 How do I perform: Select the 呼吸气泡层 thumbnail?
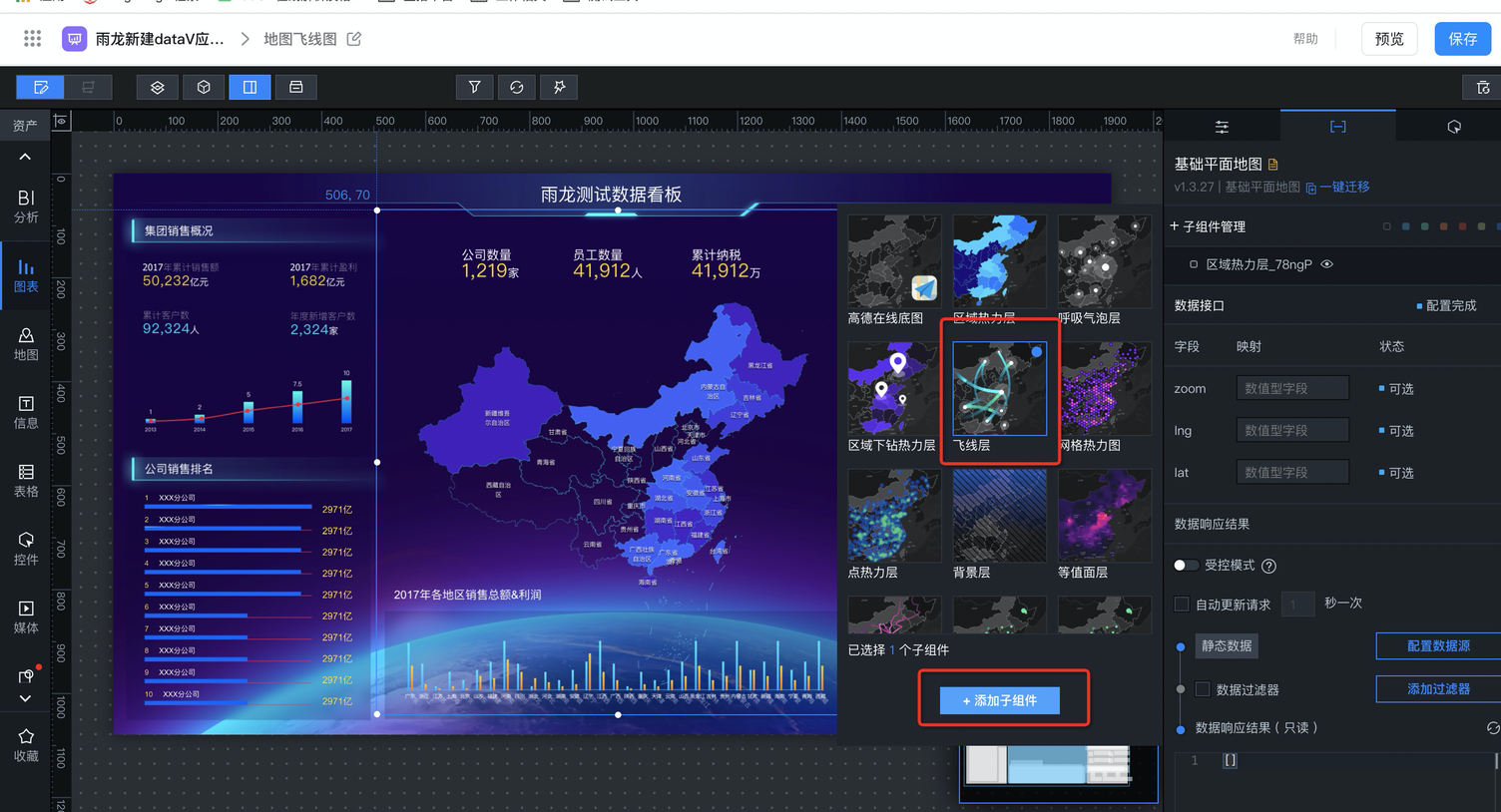pyautogui.click(x=1104, y=261)
